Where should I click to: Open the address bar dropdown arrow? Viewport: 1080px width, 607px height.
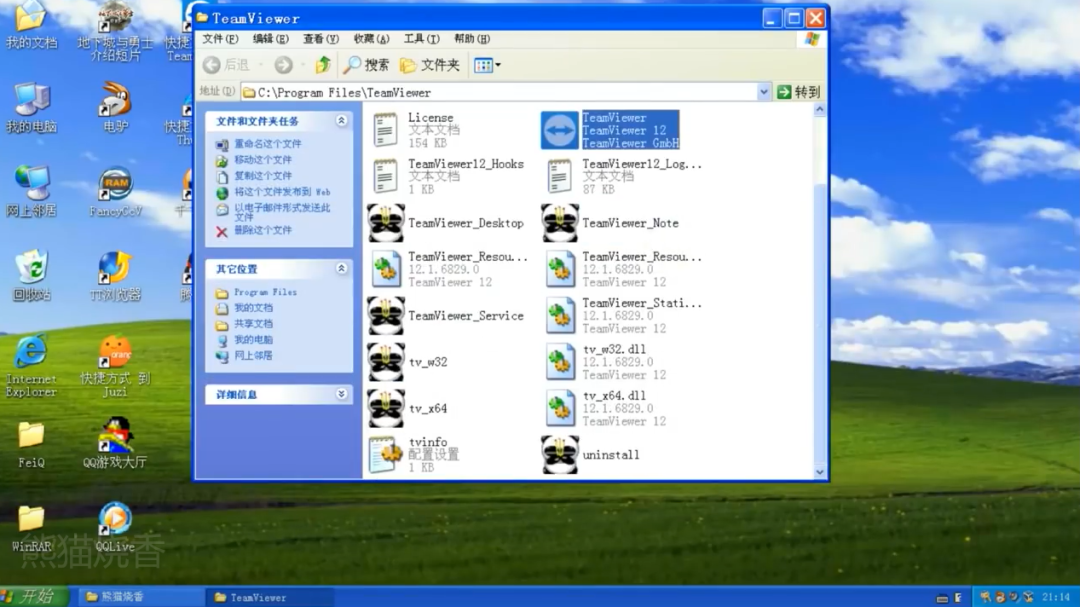coord(763,92)
